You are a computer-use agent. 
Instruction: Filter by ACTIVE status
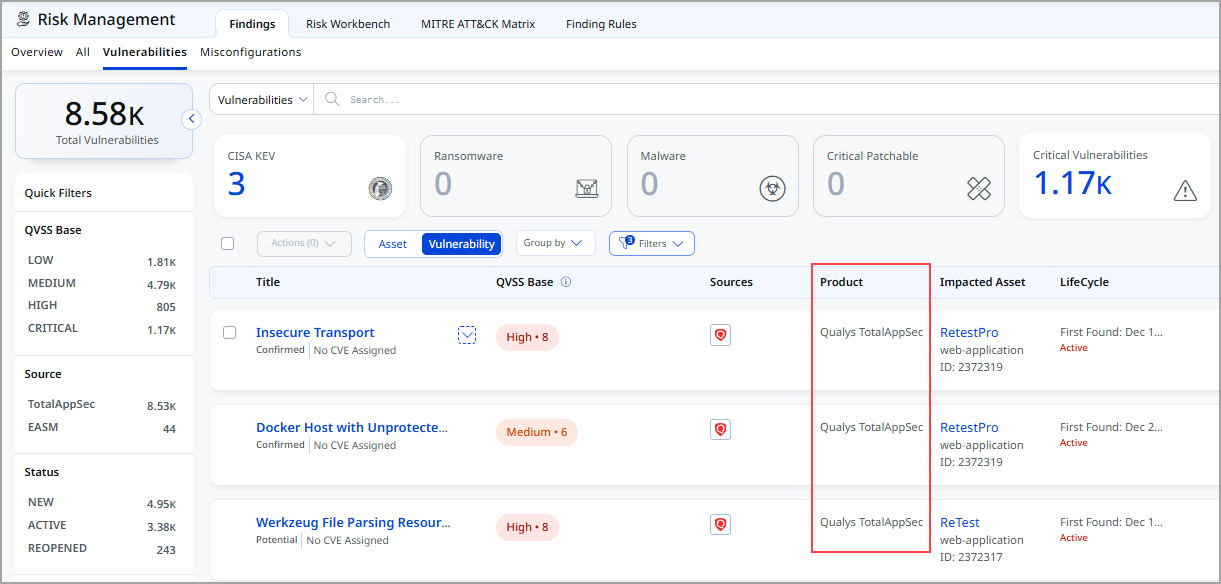[102, 525]
